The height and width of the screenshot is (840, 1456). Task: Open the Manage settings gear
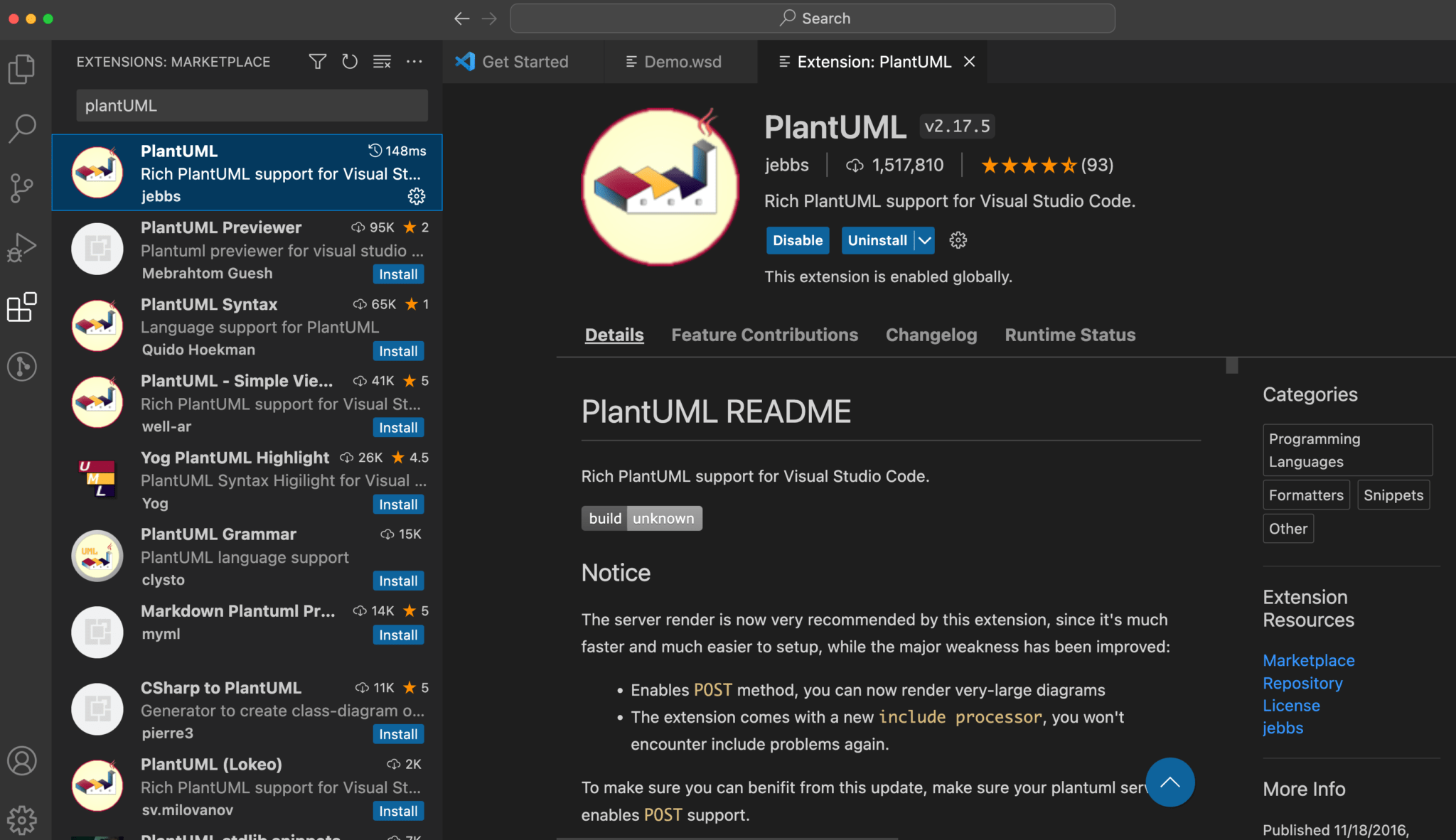(x=21, y=819)
